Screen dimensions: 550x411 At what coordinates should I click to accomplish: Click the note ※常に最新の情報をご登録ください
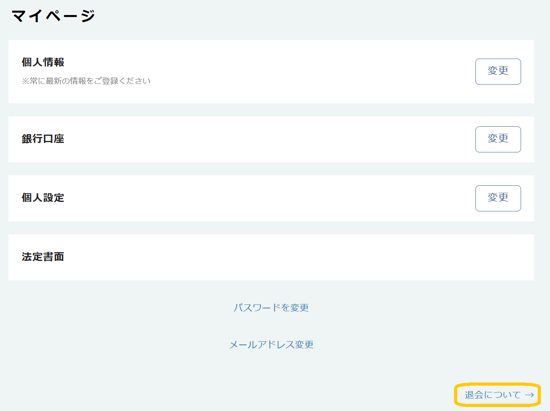[86, 81]
